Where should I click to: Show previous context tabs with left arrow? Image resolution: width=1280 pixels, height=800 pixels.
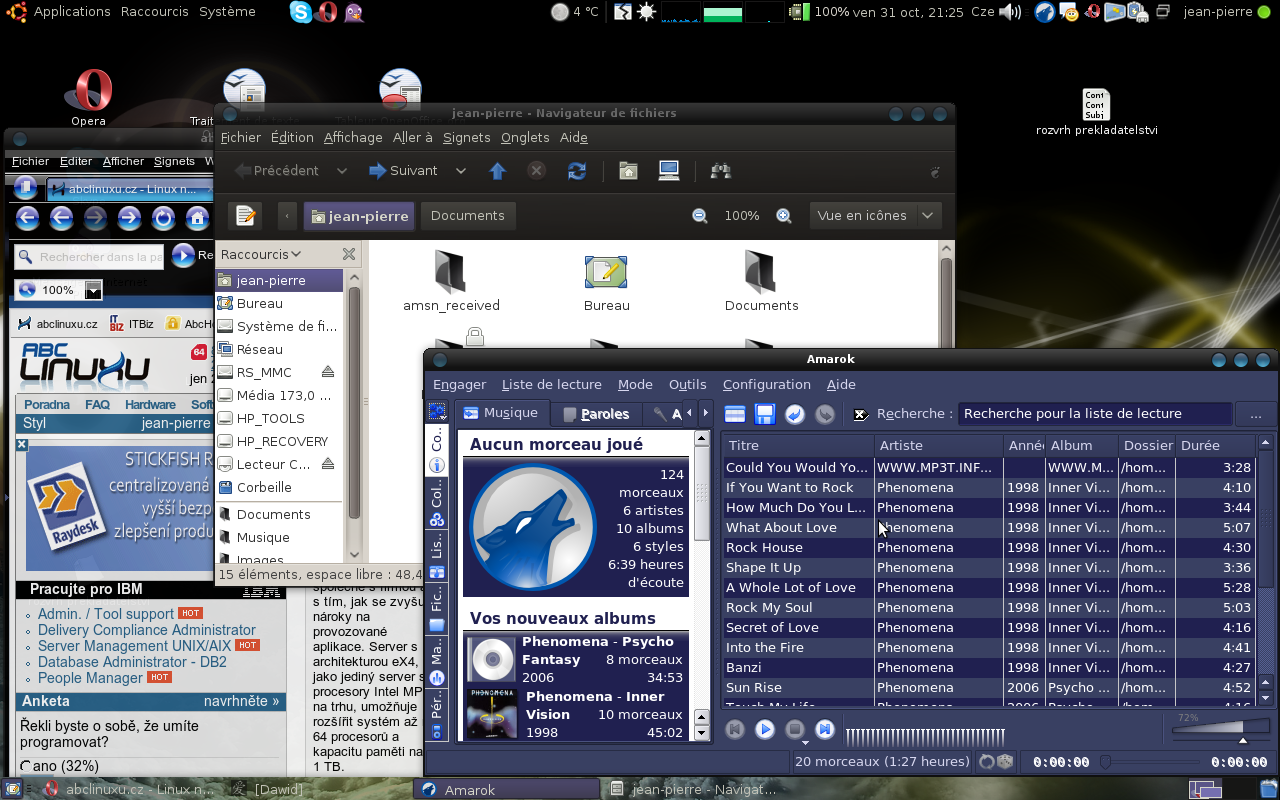689,413
